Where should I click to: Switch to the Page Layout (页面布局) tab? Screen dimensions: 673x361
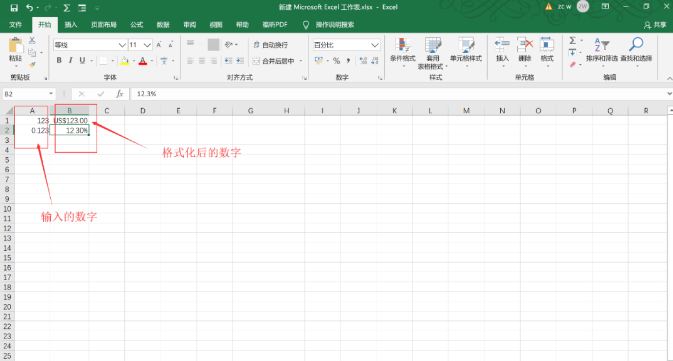pos(103,25)
